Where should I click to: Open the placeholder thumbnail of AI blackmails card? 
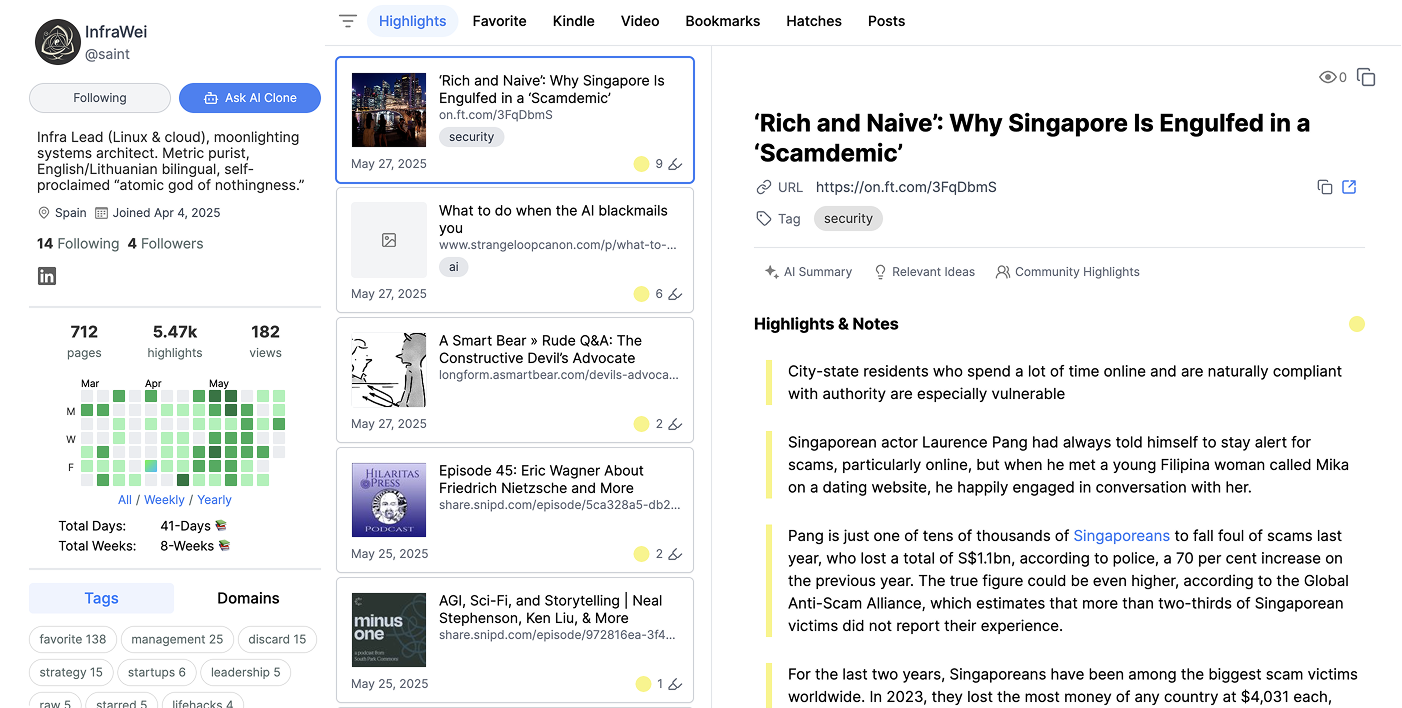(389, 240)
